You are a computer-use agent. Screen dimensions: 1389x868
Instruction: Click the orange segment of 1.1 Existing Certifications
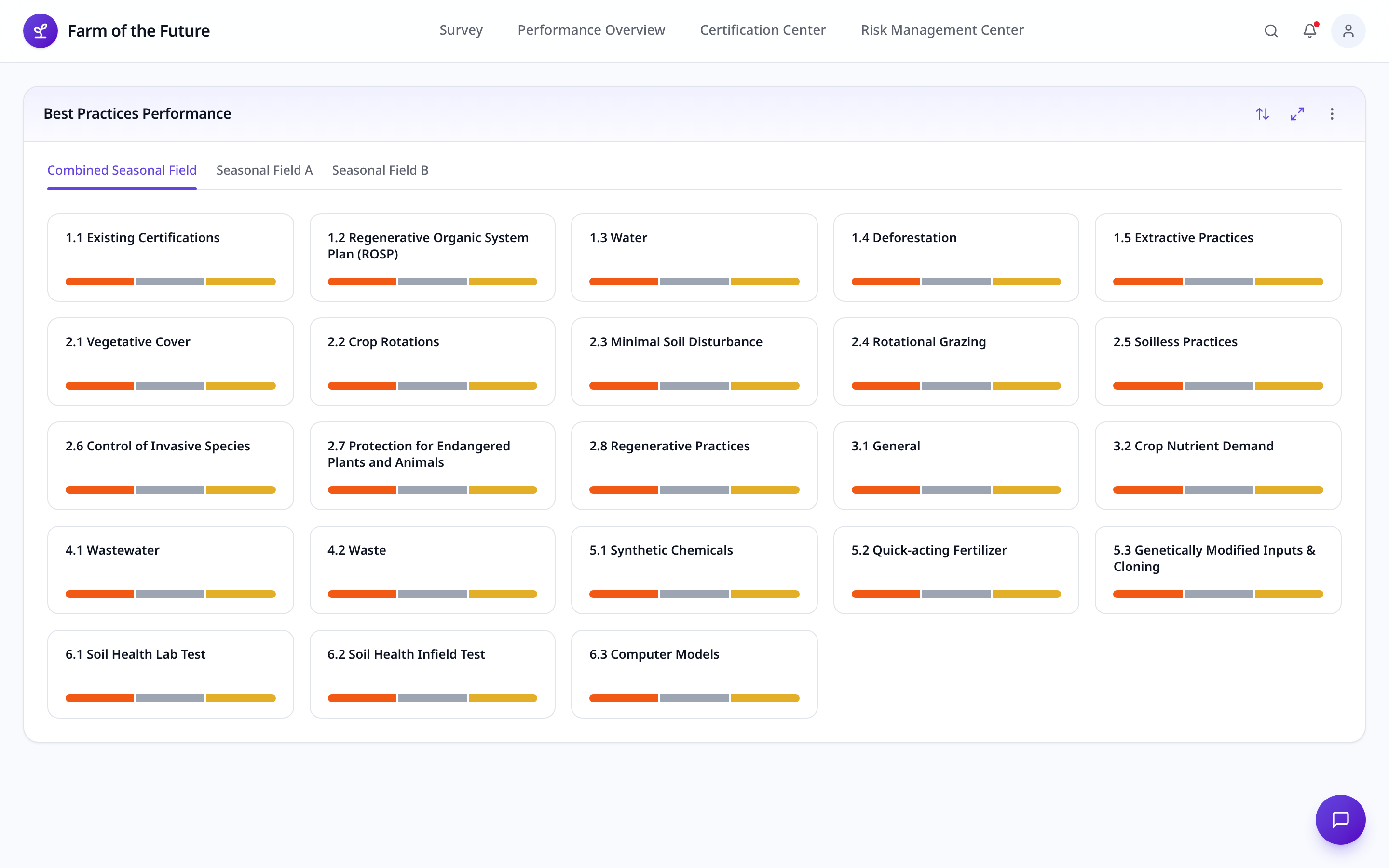[100, 281]
